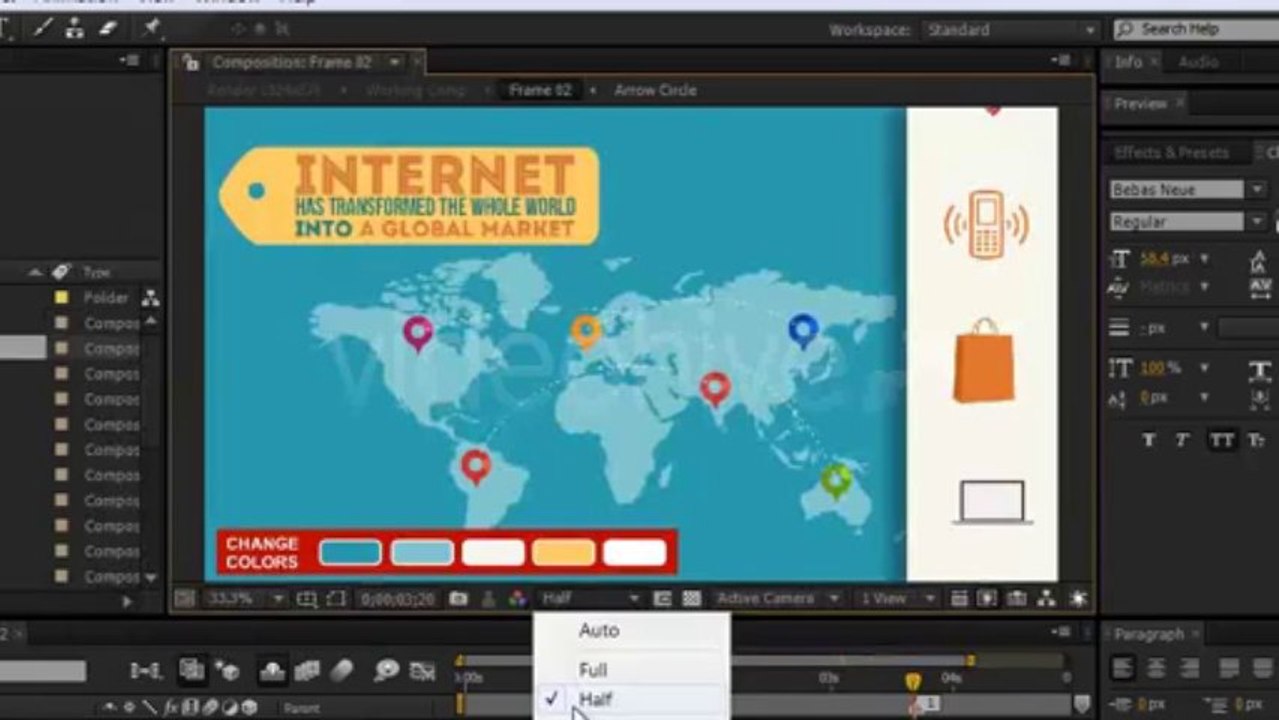This screenshot has width=1279, height=720.
Task: Click the light blue swatch in CHANGE COLORS
Action: (x=422, y=552)
